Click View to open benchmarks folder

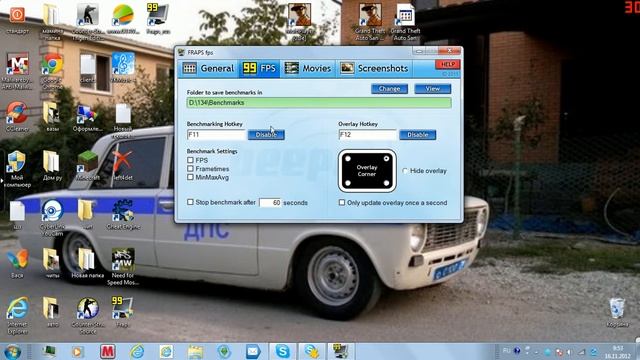coord(433,89)
